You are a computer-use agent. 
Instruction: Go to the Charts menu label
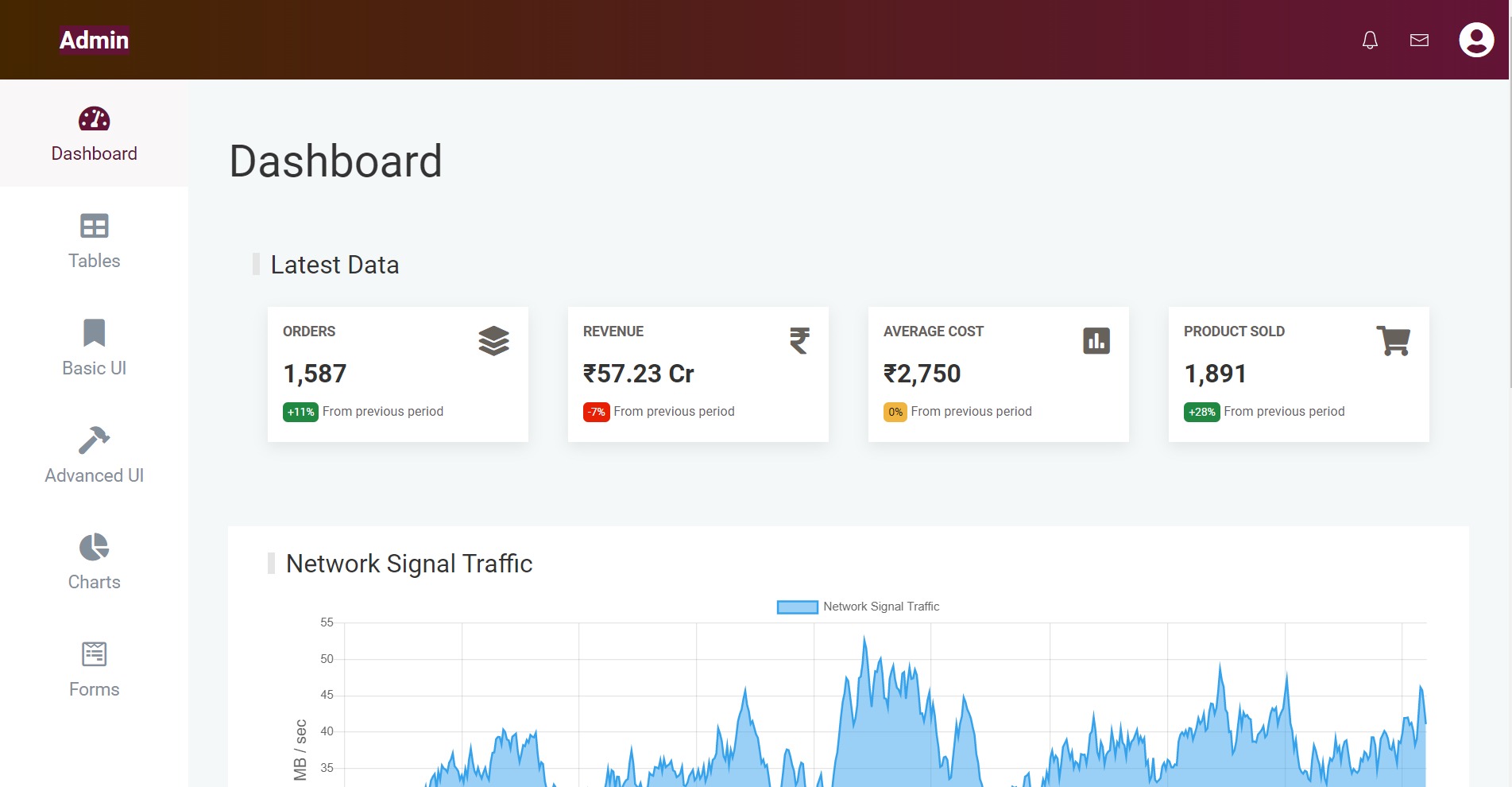(95, 582)
